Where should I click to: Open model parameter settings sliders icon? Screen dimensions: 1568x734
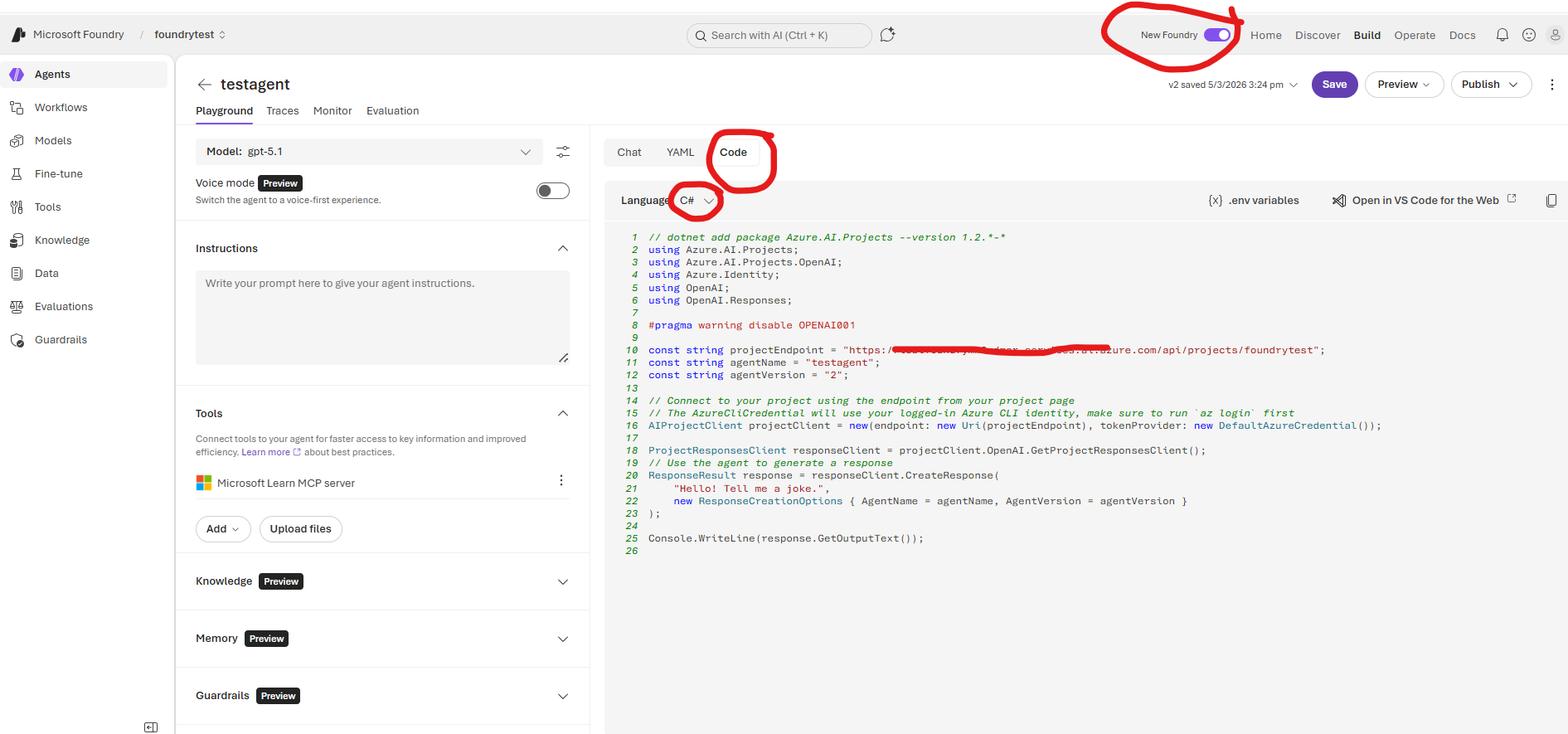pyautogui.click(x=563, y=152)
